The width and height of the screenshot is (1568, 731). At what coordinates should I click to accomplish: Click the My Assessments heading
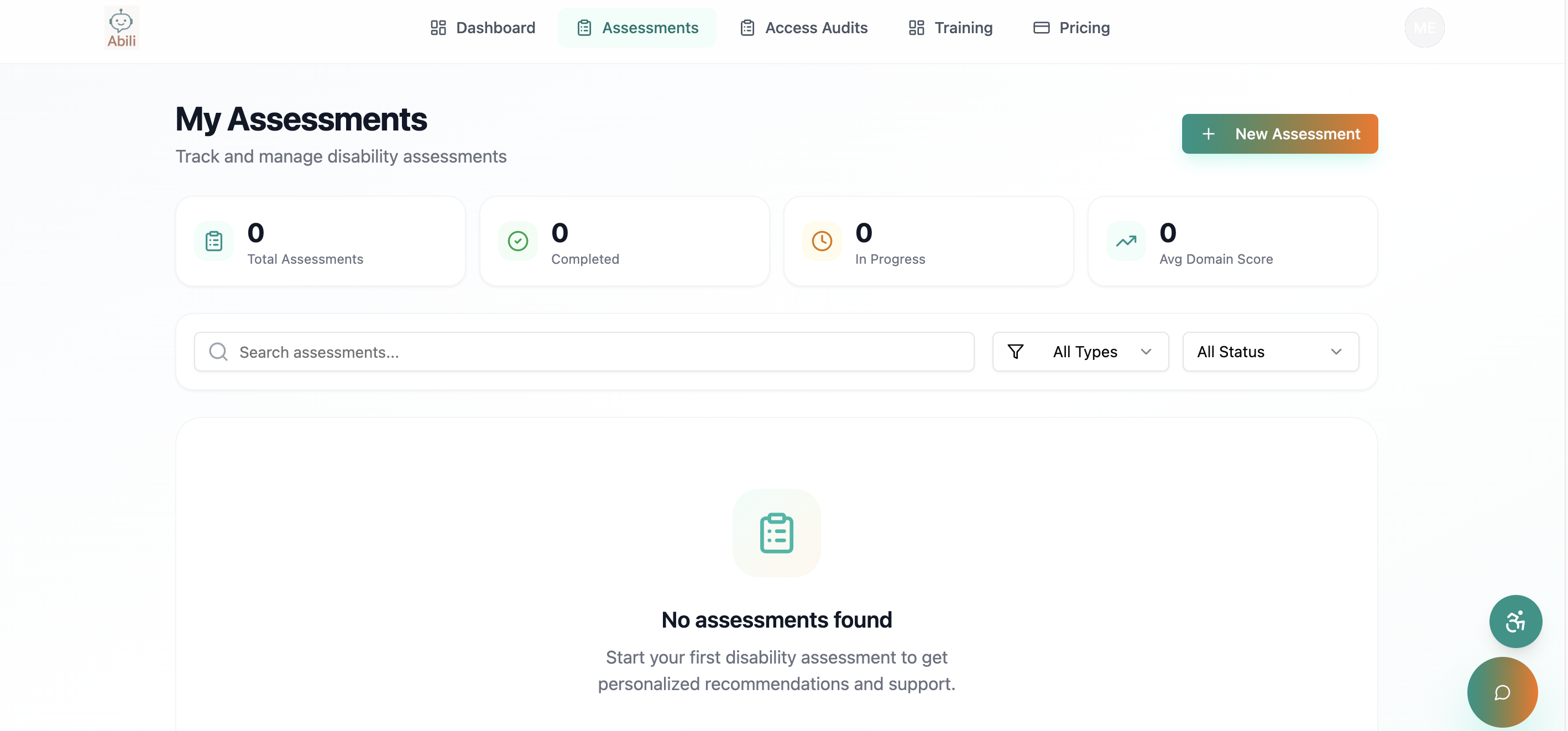[x=301, y=119]
